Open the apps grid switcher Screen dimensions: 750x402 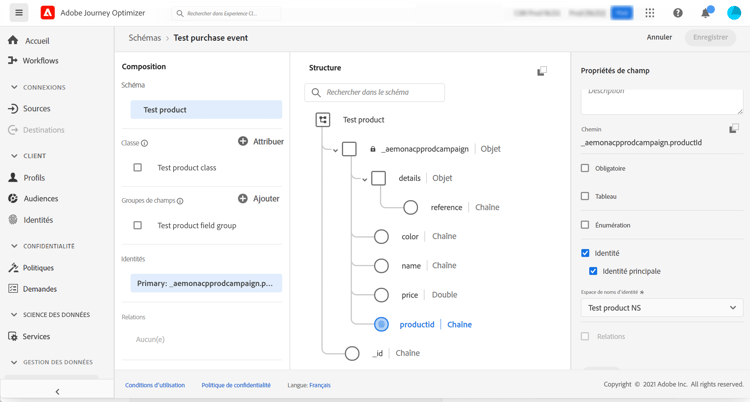point(650,13)
